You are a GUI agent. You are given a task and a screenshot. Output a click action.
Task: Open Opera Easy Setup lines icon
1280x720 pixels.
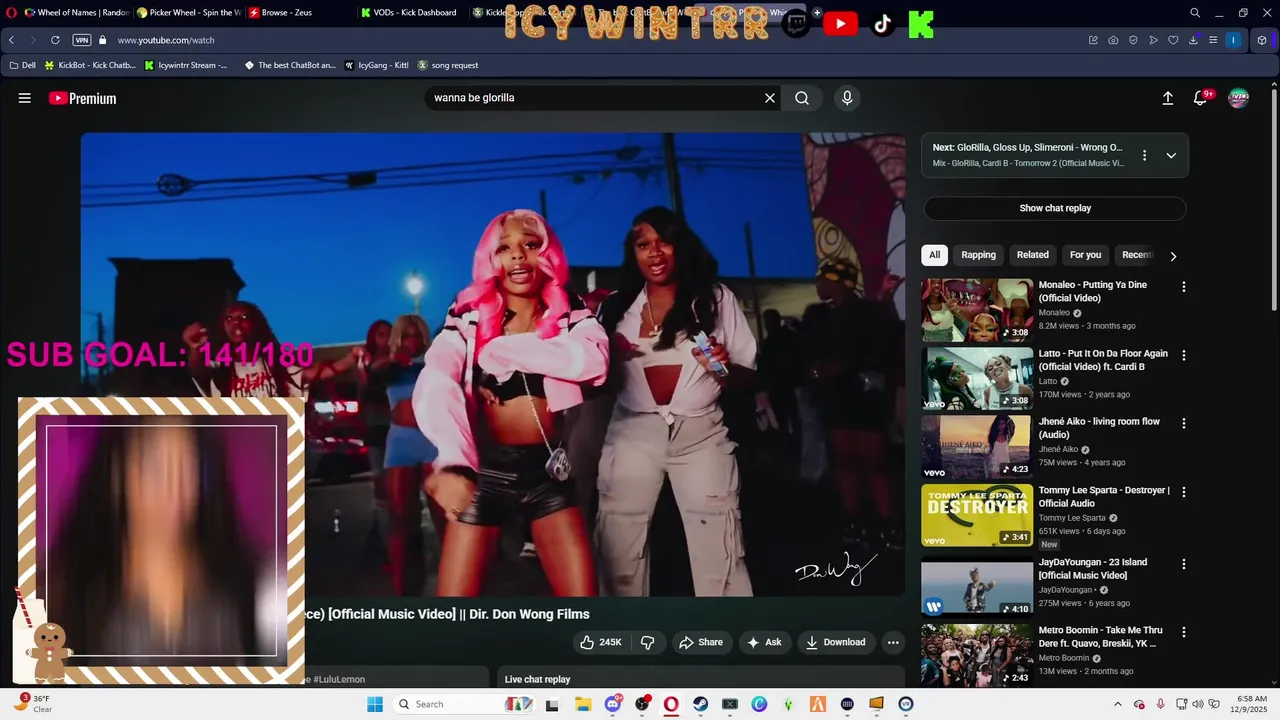pyautogui.click(x=1213, y=40)
